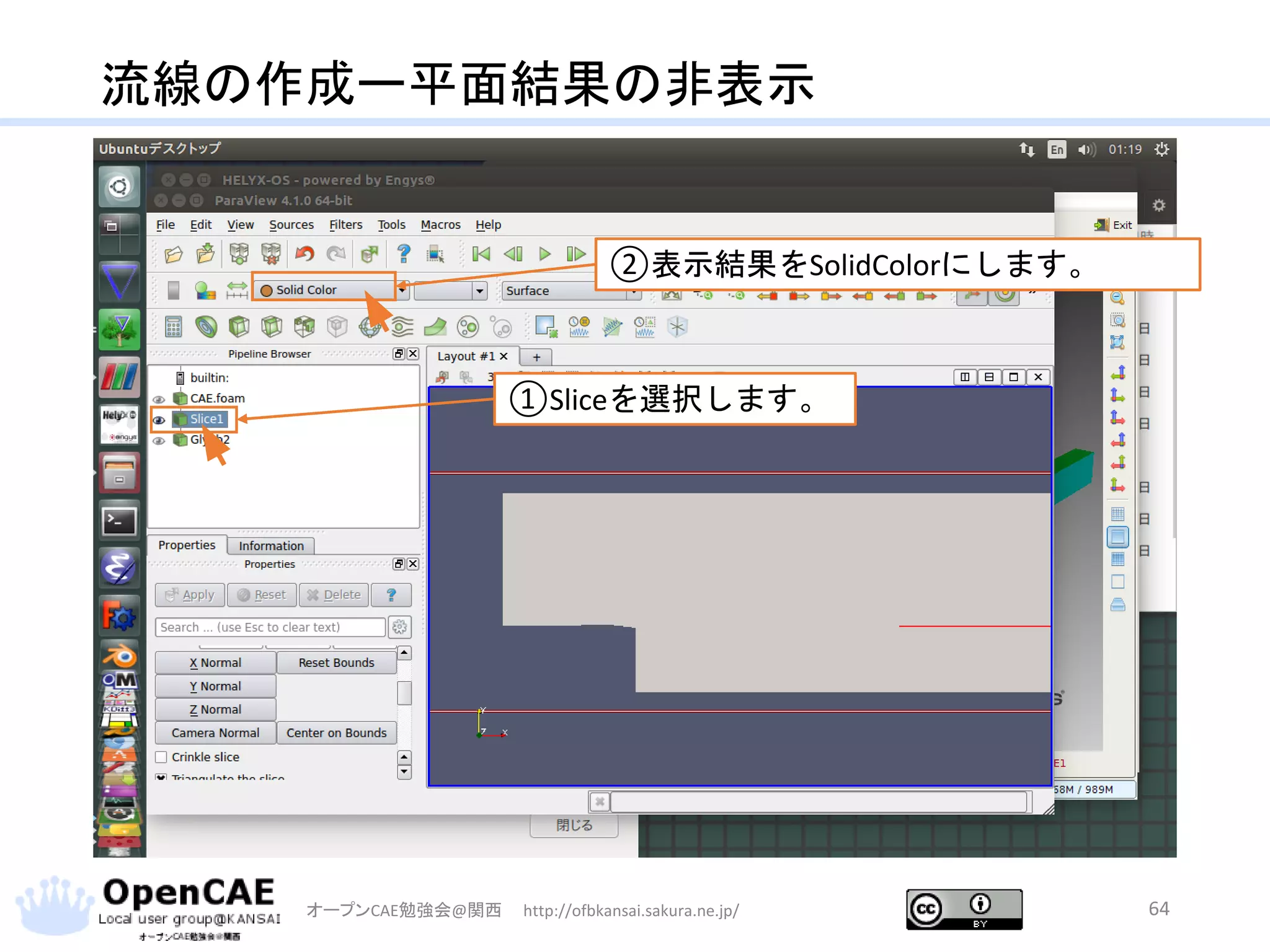Open the Edit menu
This screenshot has width=1270, height=952.
click(x=200, y=224)
